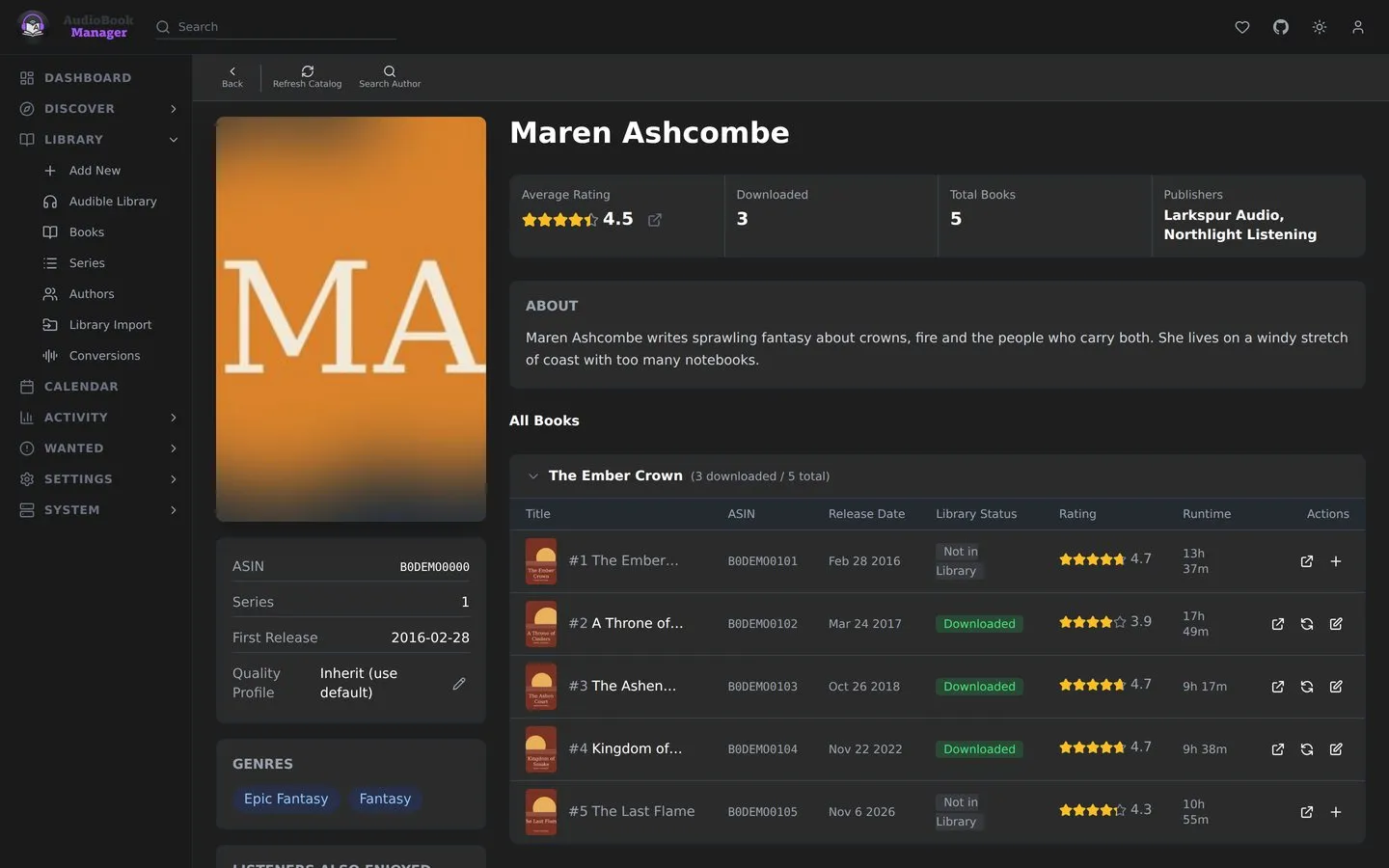Open external link for #1 The Ember
This screenshot has width=1389, height=868.
[x=1307, y=561]
